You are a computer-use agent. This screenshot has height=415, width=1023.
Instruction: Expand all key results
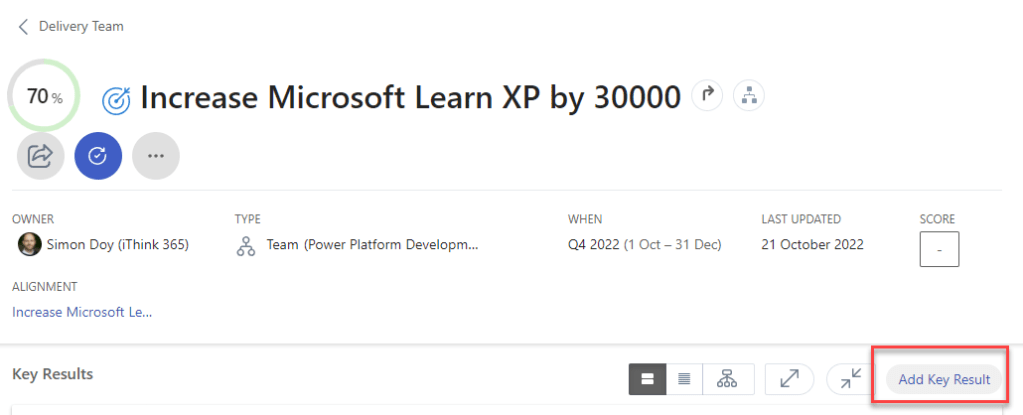789,379
